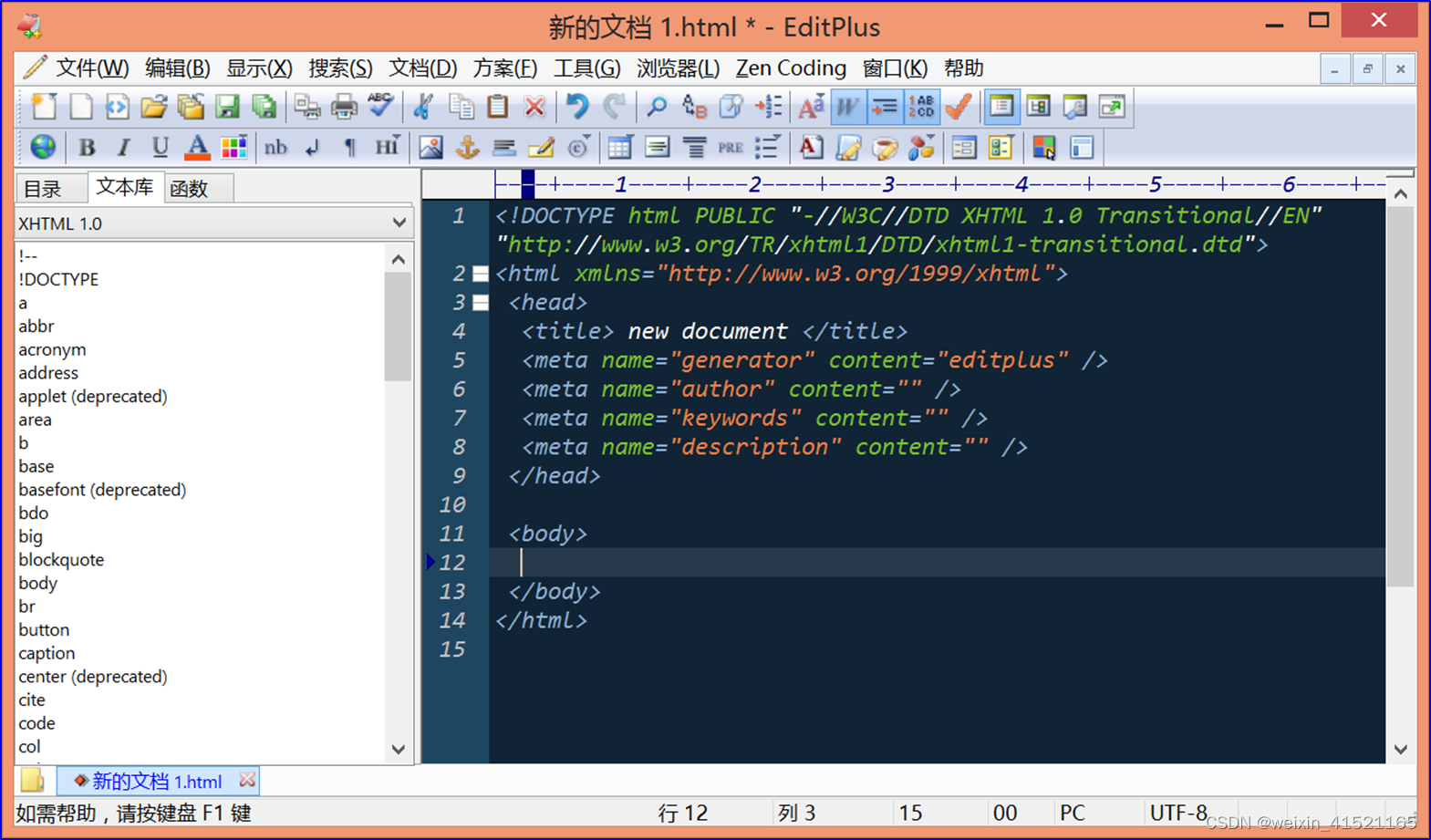This screenshot has height=840, width=1431.
Task: Open the new document type dropdown
Action: [43, 107]
